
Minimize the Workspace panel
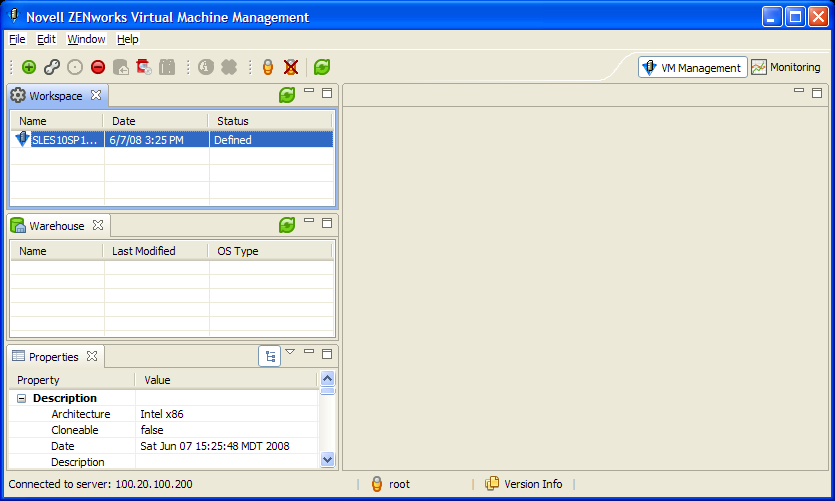309,91
